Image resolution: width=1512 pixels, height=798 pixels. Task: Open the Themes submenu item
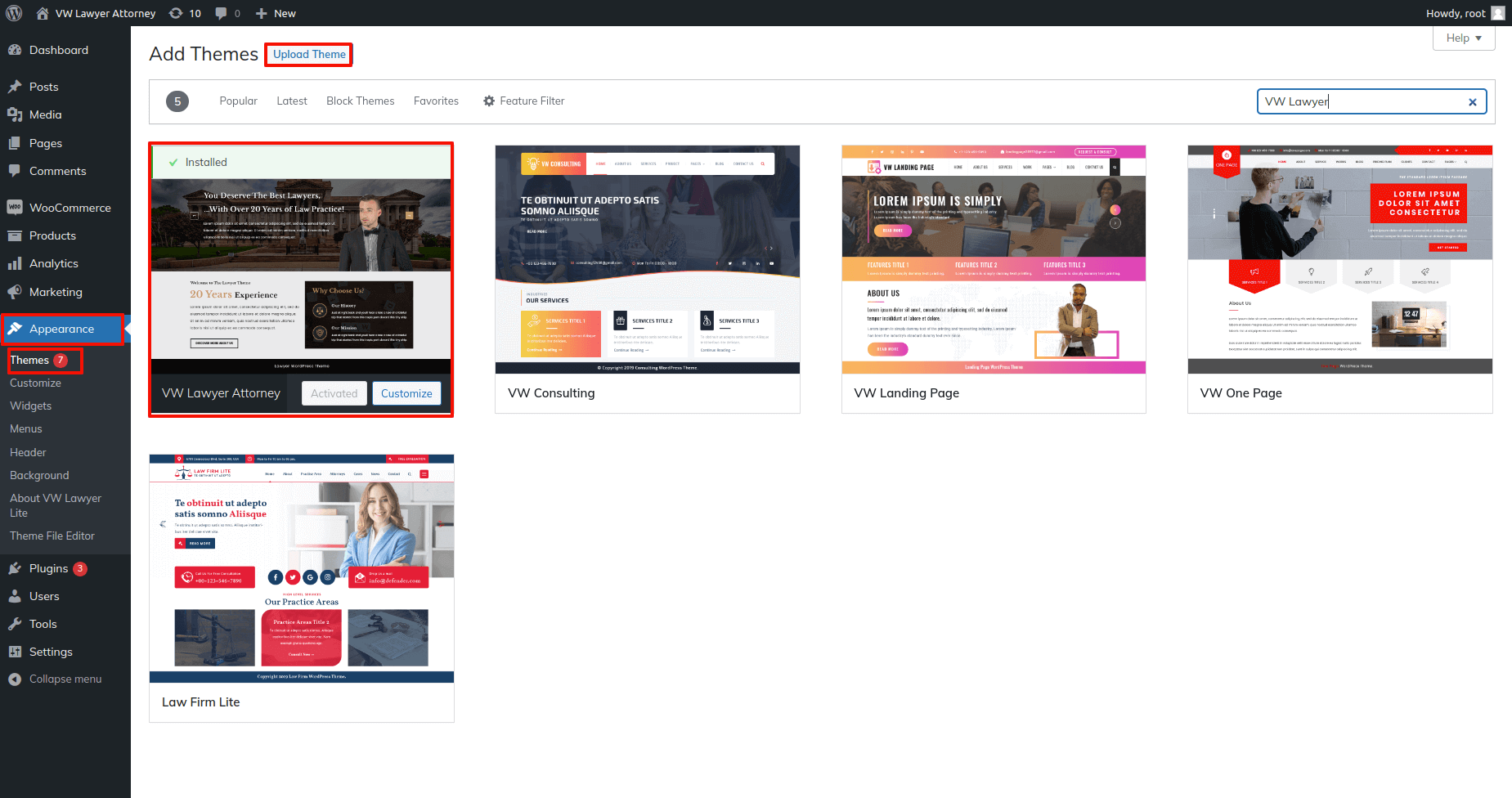coord(29,360)
